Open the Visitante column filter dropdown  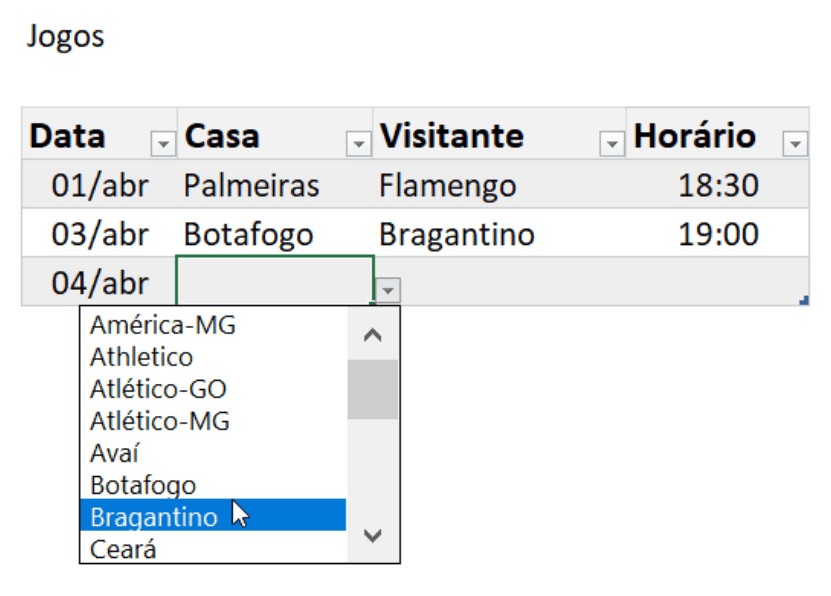point(614,144)
